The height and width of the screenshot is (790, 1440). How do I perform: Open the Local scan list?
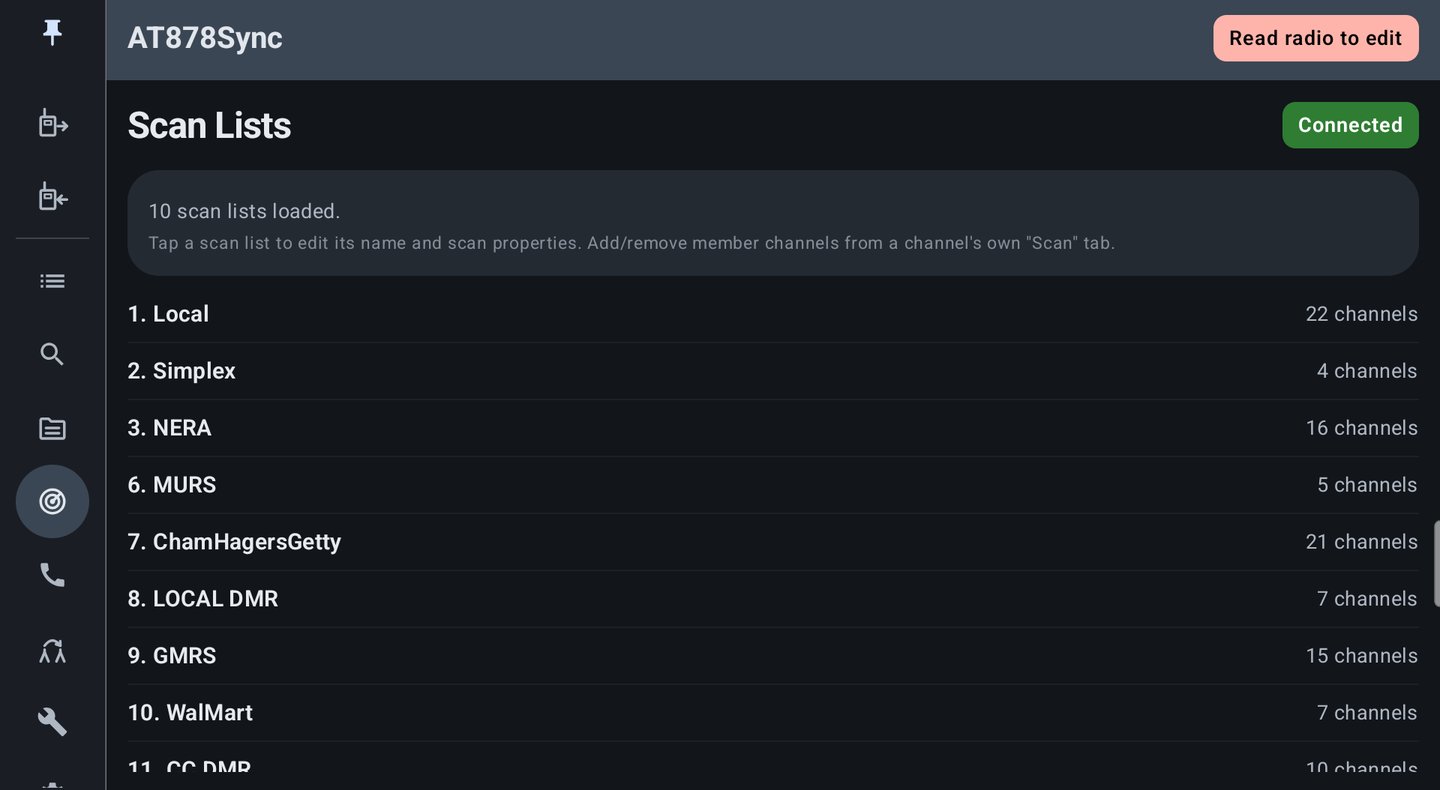773,314
